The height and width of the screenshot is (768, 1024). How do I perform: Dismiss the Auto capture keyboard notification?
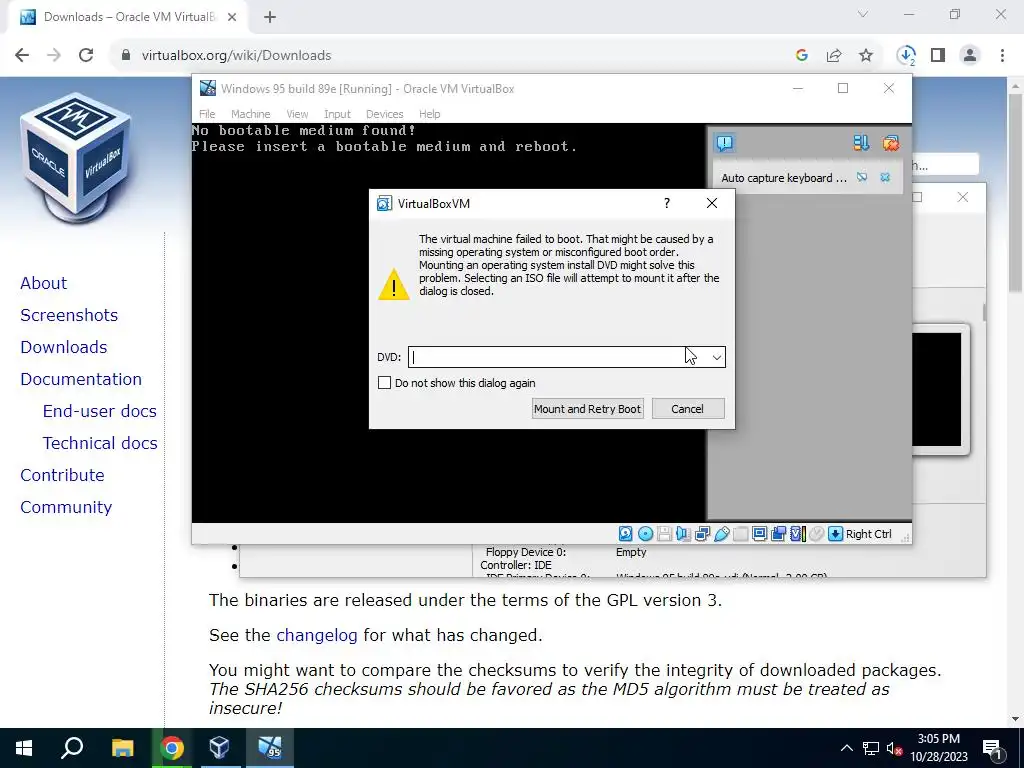click(x=885, y=177)
